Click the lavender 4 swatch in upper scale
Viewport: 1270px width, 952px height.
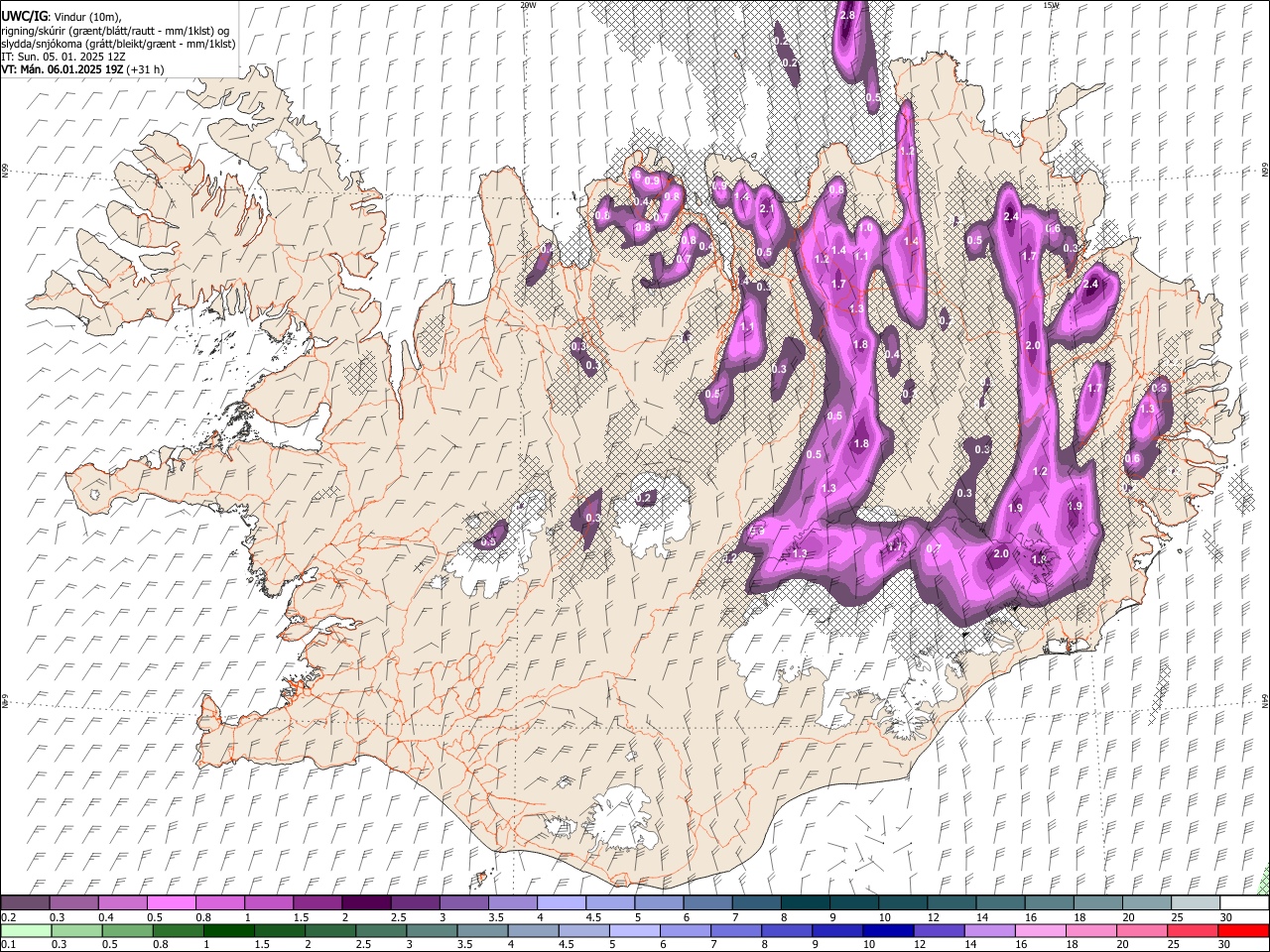[560, 903]
